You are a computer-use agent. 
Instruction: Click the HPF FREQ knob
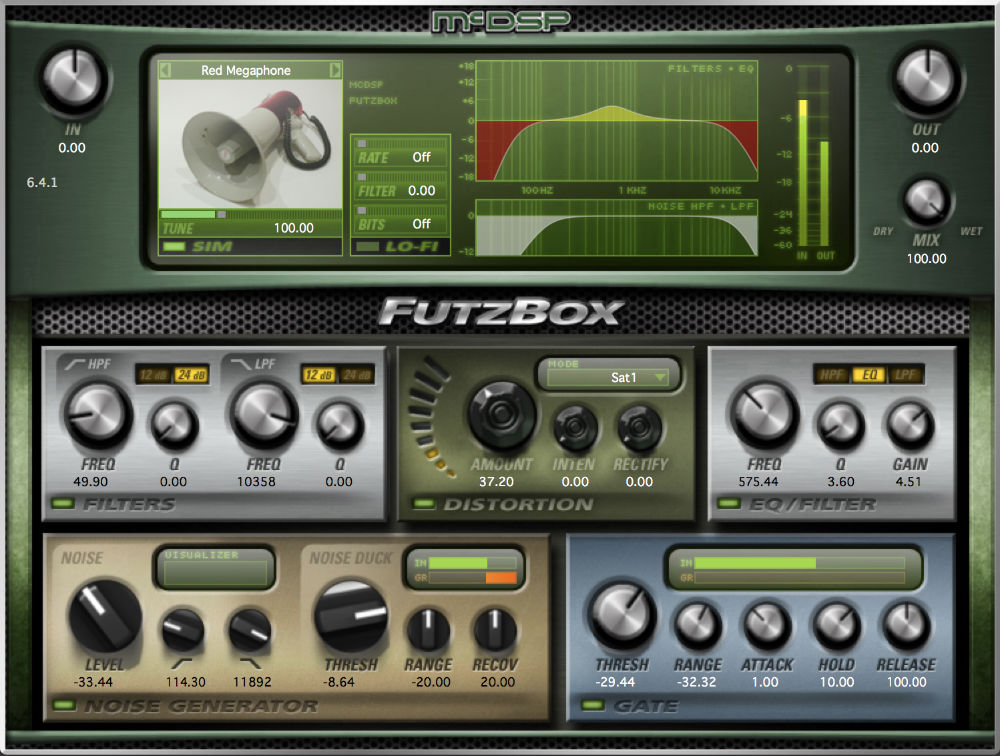pos(98,415)
